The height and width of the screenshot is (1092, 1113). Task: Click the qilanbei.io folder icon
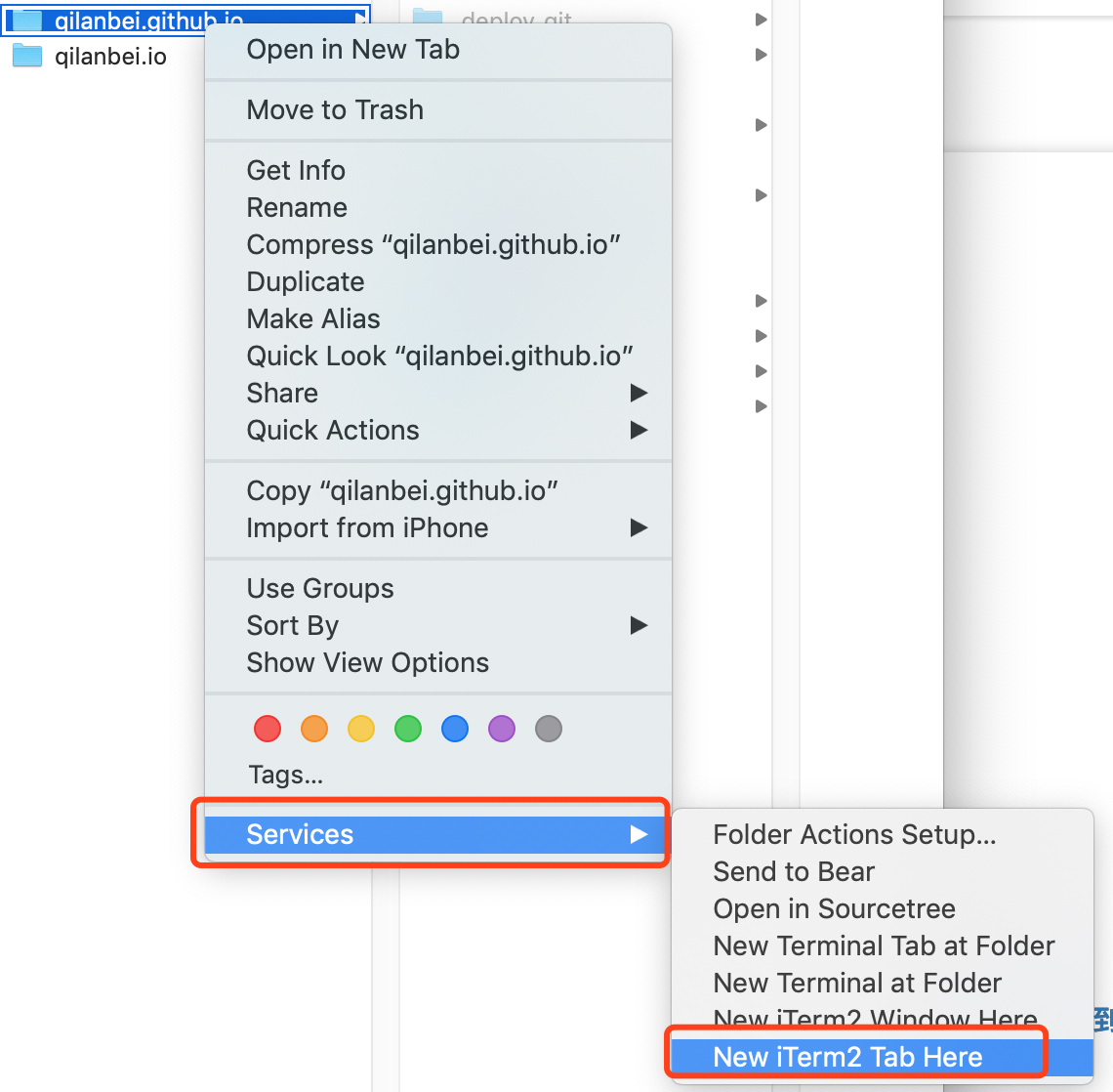pyautogui.click(x=27, y=56)
